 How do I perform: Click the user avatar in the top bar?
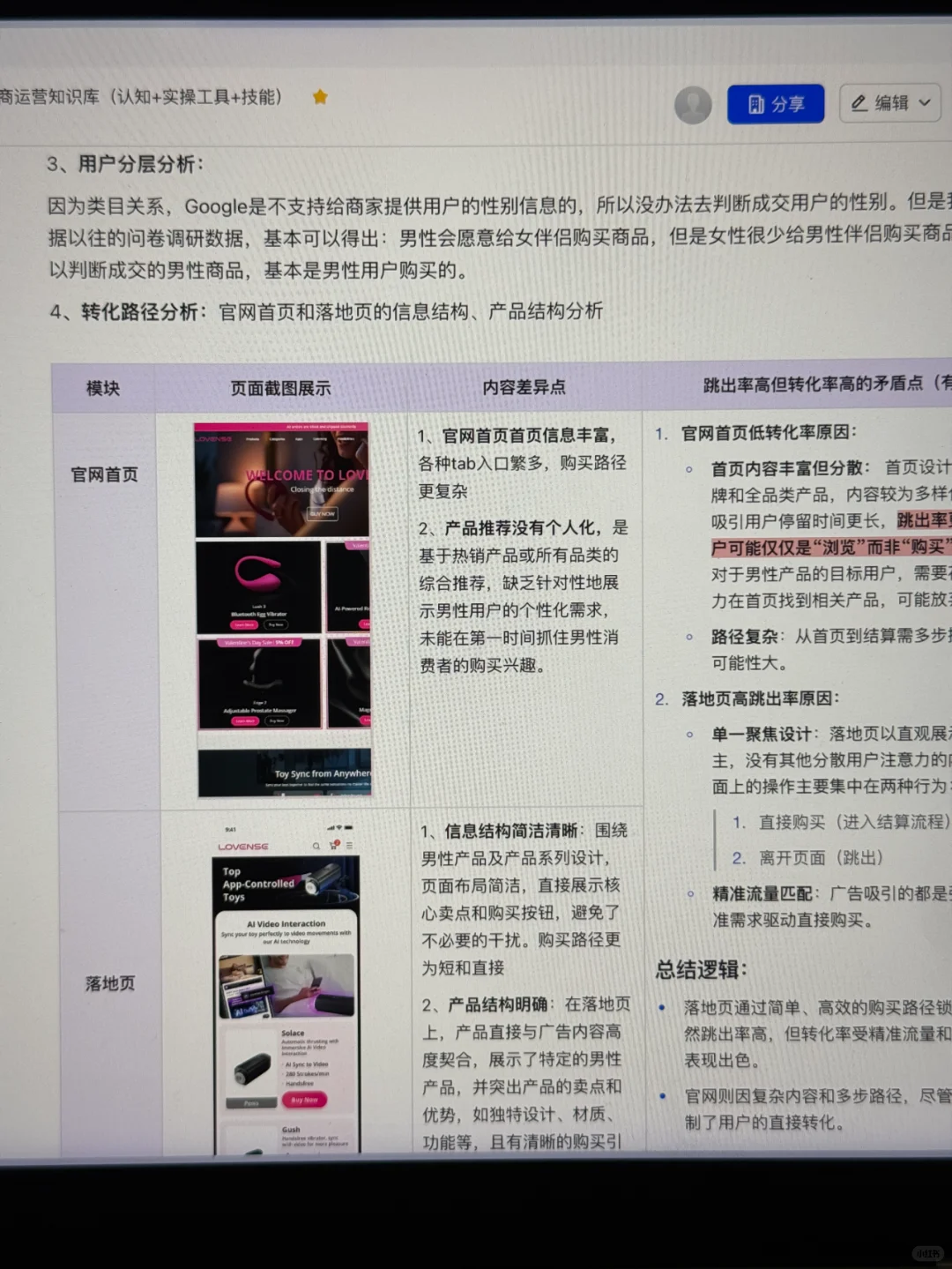coord(693,104)
